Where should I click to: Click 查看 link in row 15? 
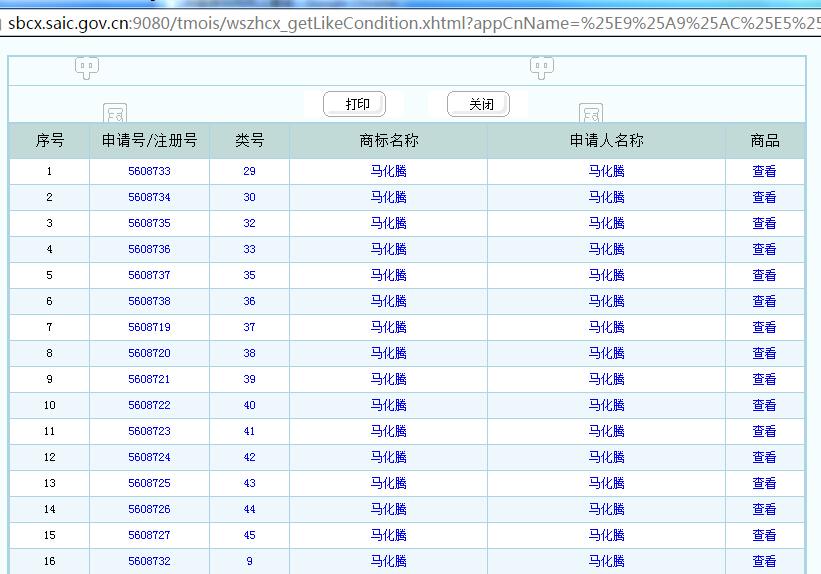764,535
